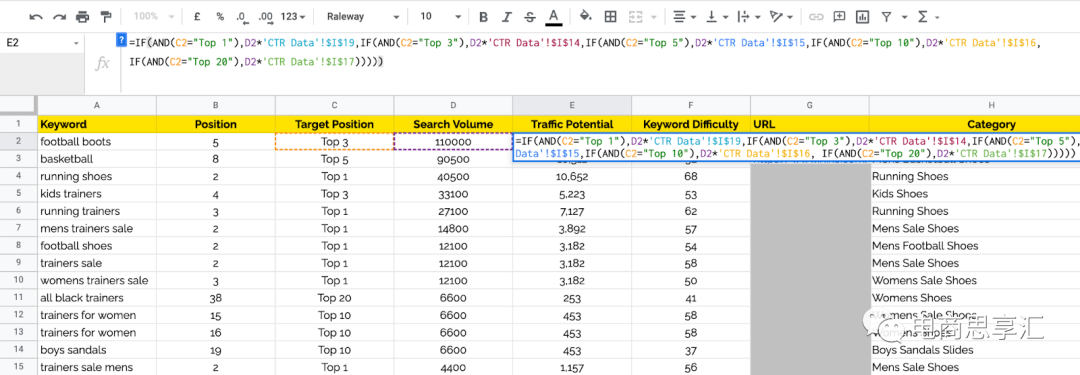The height and width of the screenshot is (375, 1080).
Task: Select the cell 'kids trainers'
Action: [x=96, y=194]
